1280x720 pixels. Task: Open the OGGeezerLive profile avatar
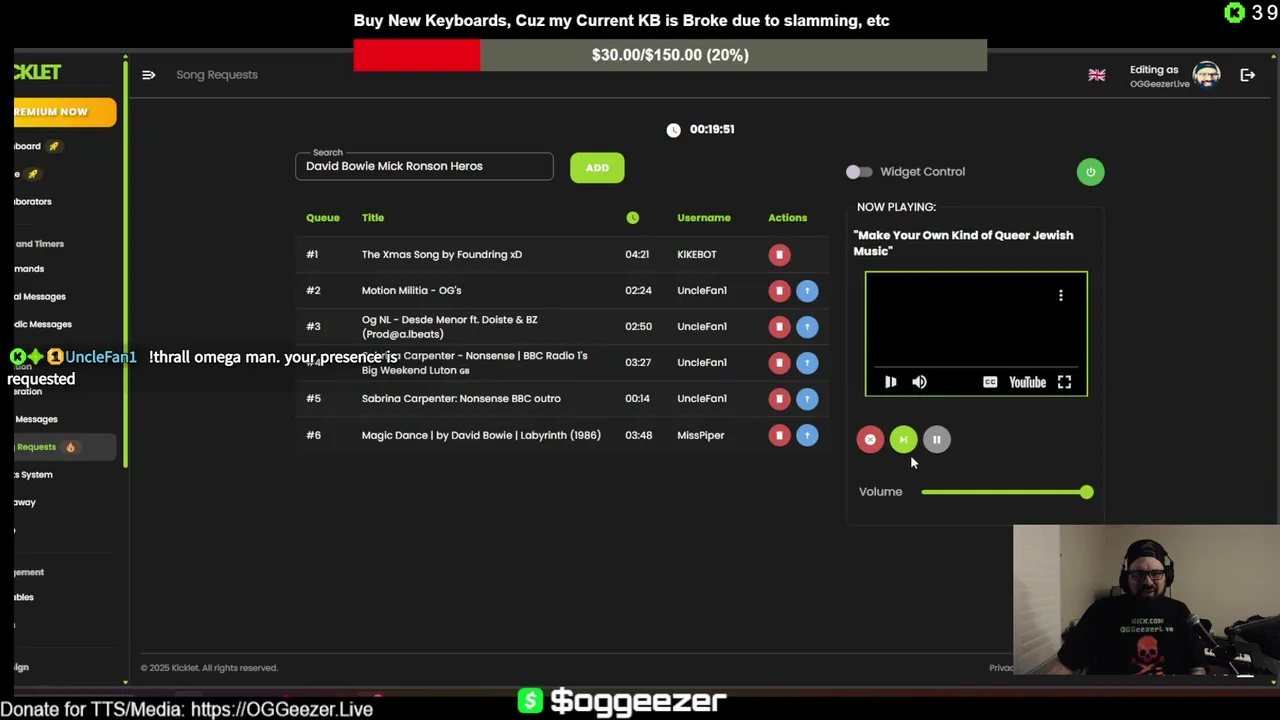tap(1206, 75)
